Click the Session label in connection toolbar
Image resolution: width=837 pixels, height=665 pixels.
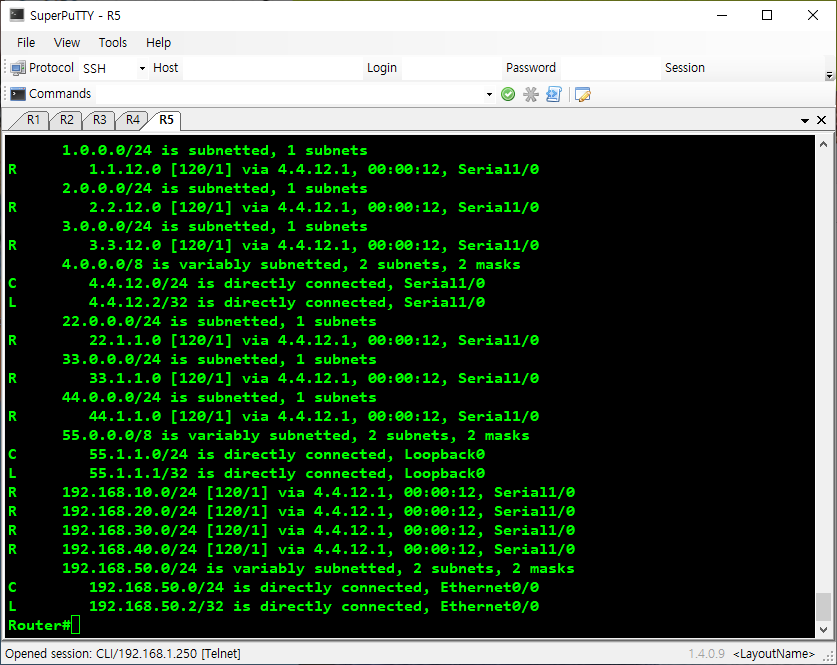[684, 68]
